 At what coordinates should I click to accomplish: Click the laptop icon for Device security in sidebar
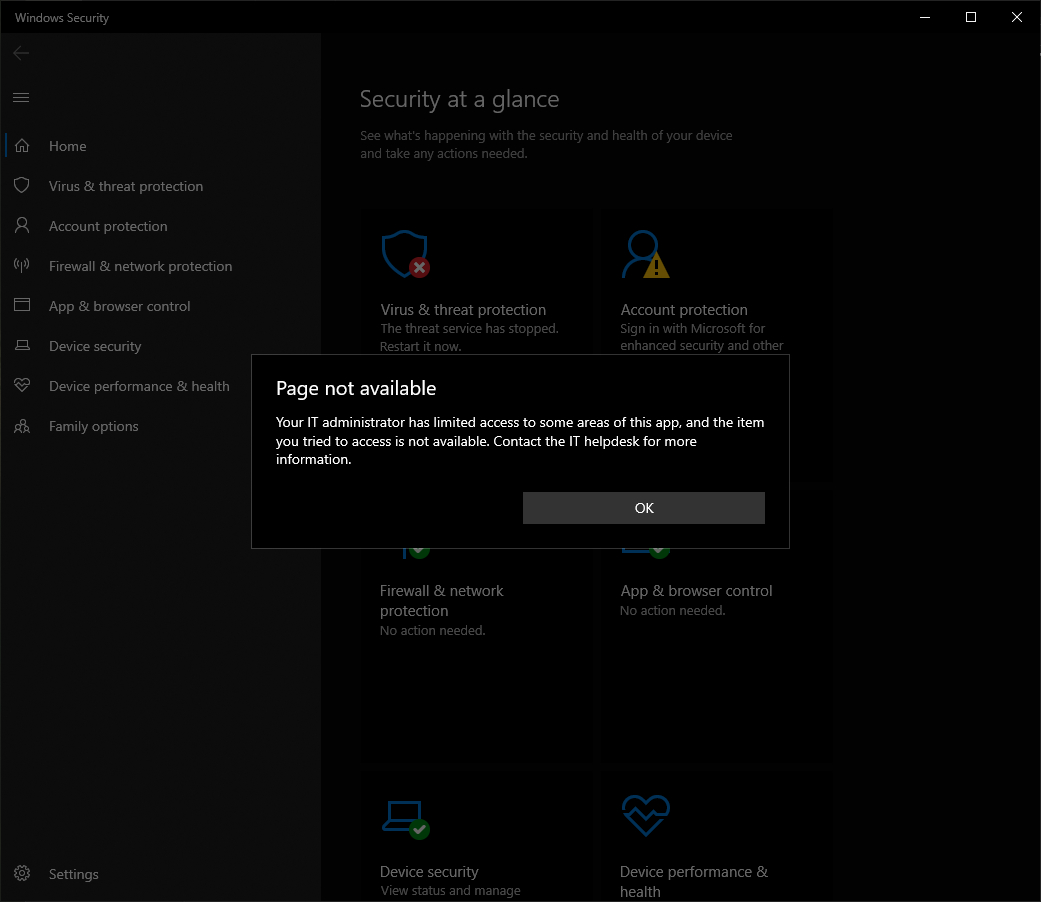(22, 345)
